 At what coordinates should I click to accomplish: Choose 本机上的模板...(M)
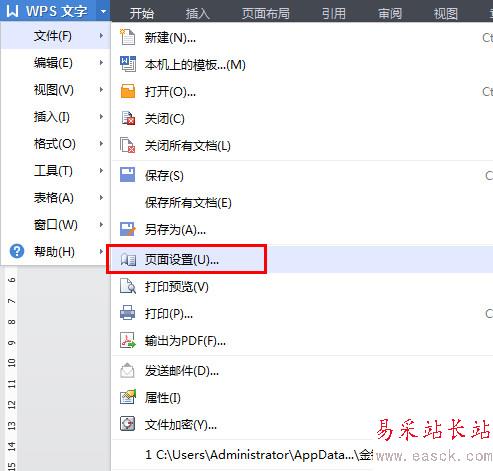(302, 64)
